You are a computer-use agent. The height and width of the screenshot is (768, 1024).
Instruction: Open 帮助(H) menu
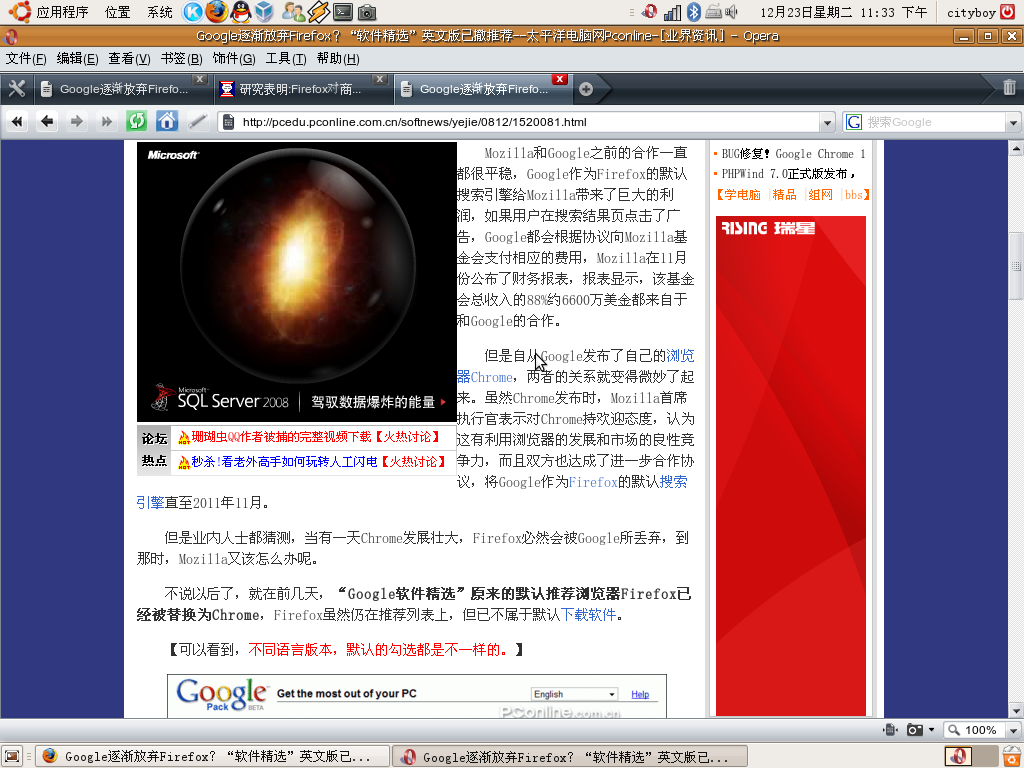click(x=338, y=59)
